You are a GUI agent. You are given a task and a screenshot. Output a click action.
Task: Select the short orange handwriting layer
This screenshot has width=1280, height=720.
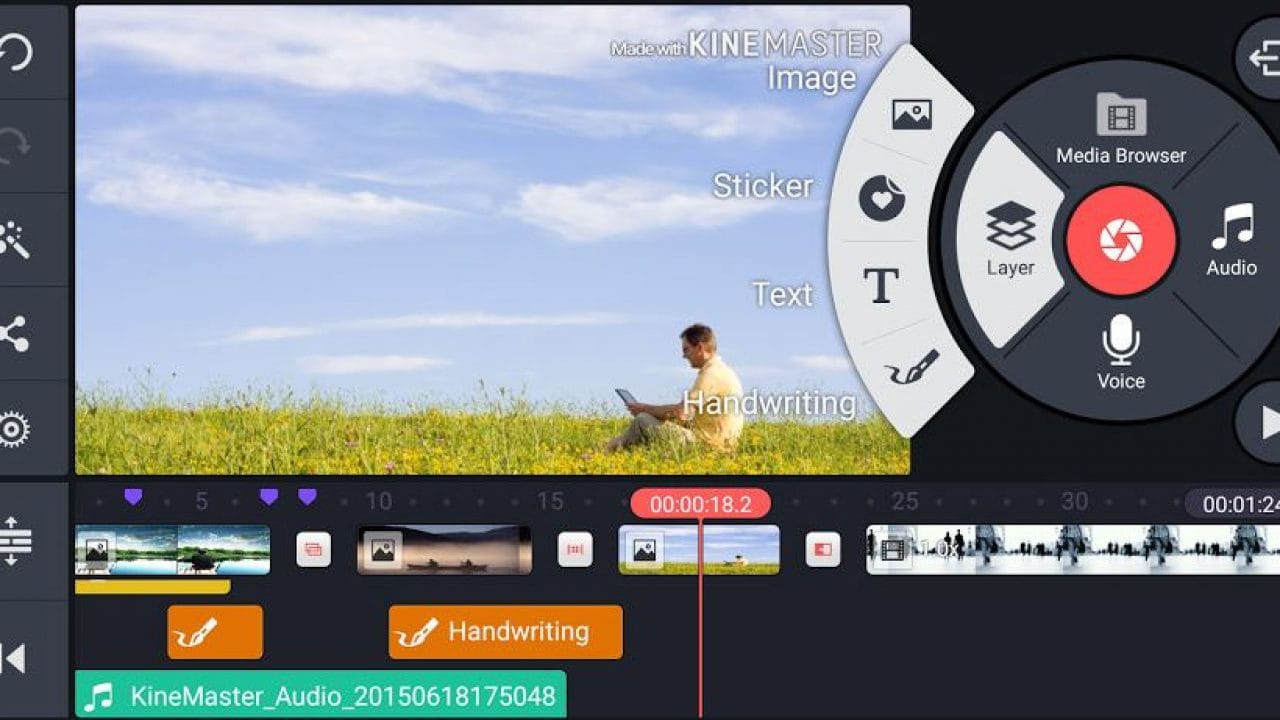tap(215, 632)
